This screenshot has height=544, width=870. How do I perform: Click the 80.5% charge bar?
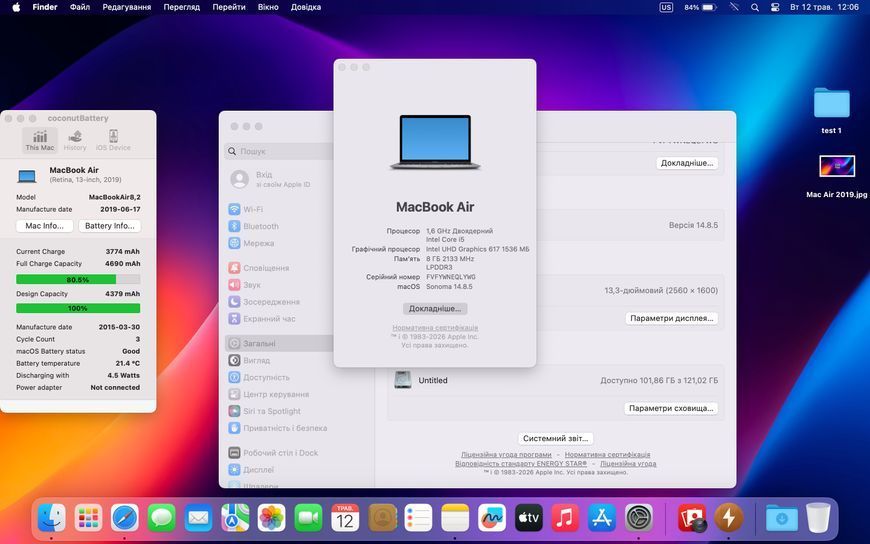pos(78,279)
